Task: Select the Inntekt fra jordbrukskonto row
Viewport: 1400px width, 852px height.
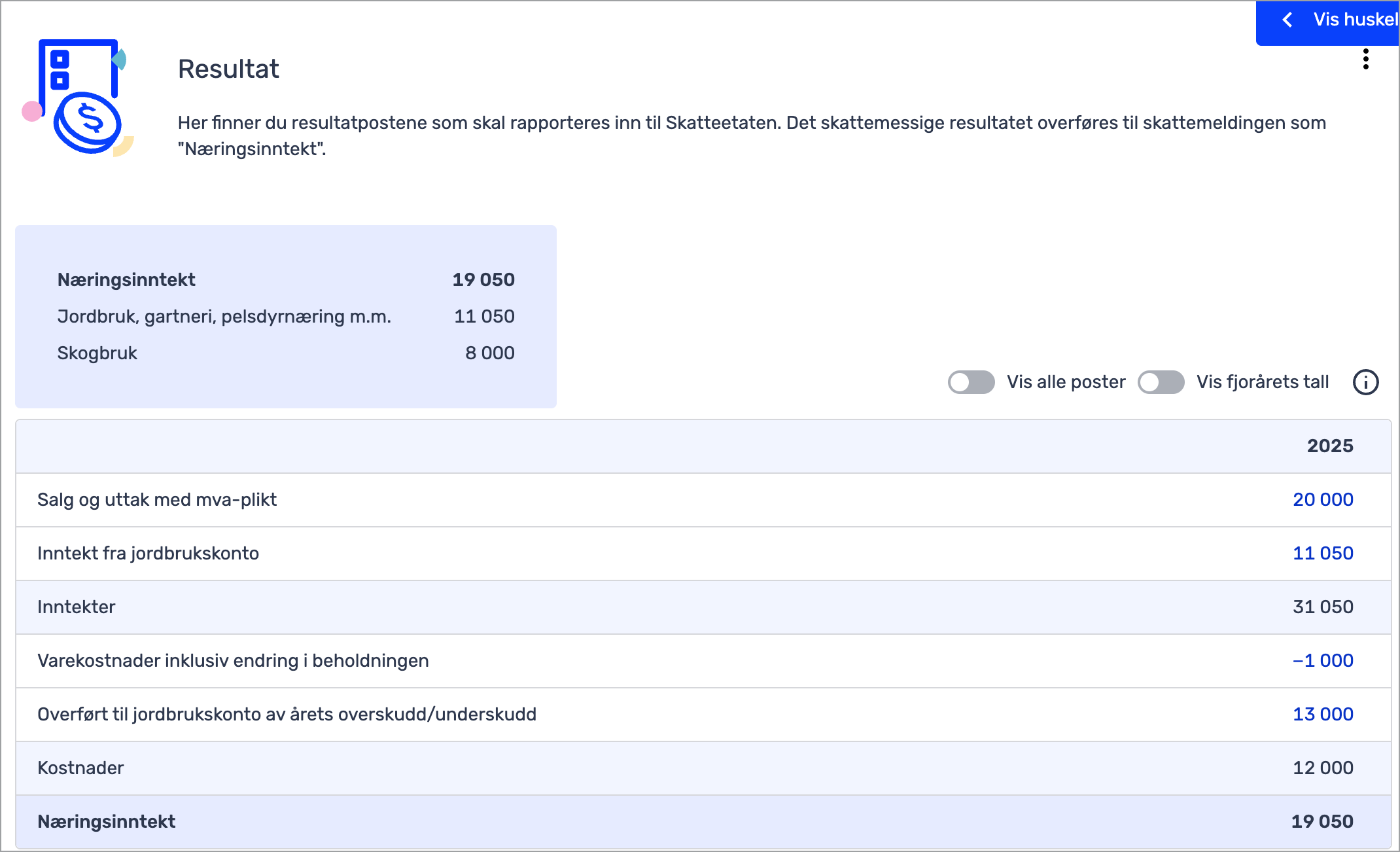Action: coord(148,554)
